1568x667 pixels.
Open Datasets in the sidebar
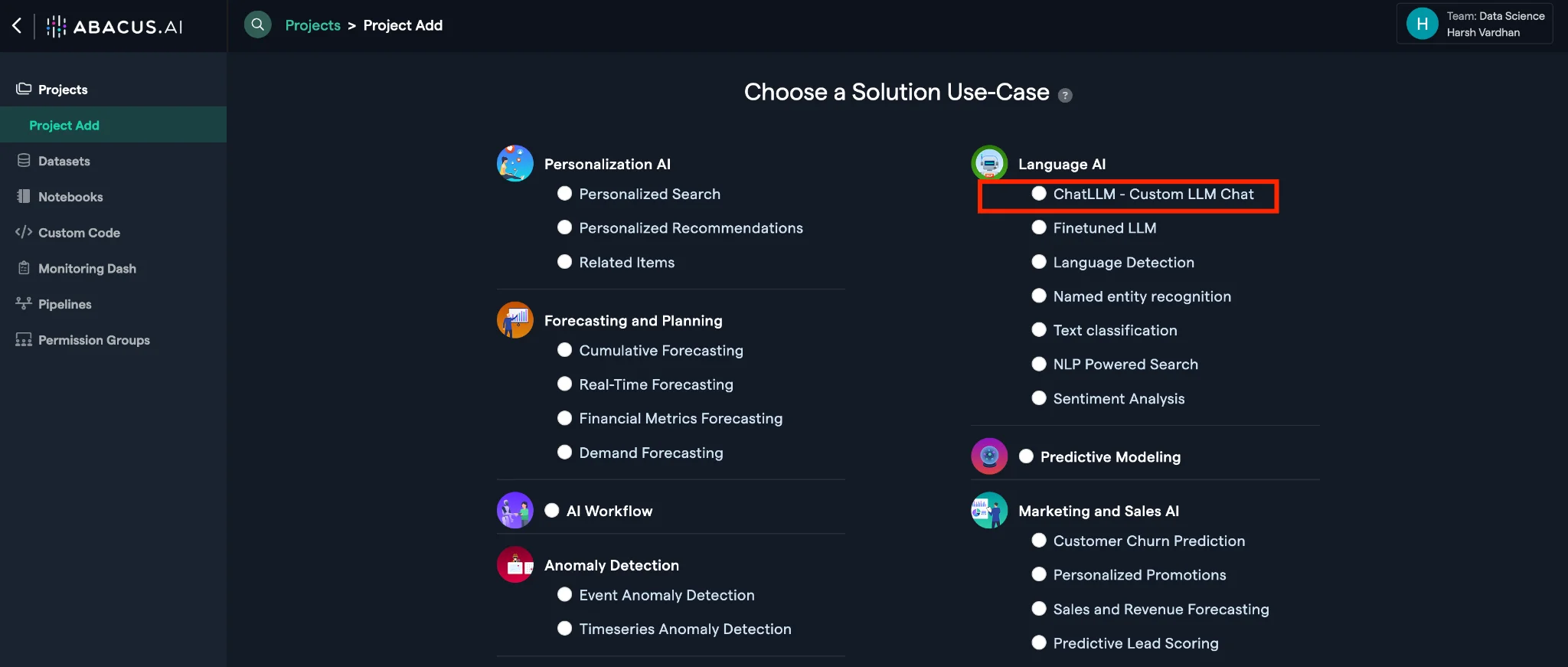pyautogui.click(x=64, y=161)
